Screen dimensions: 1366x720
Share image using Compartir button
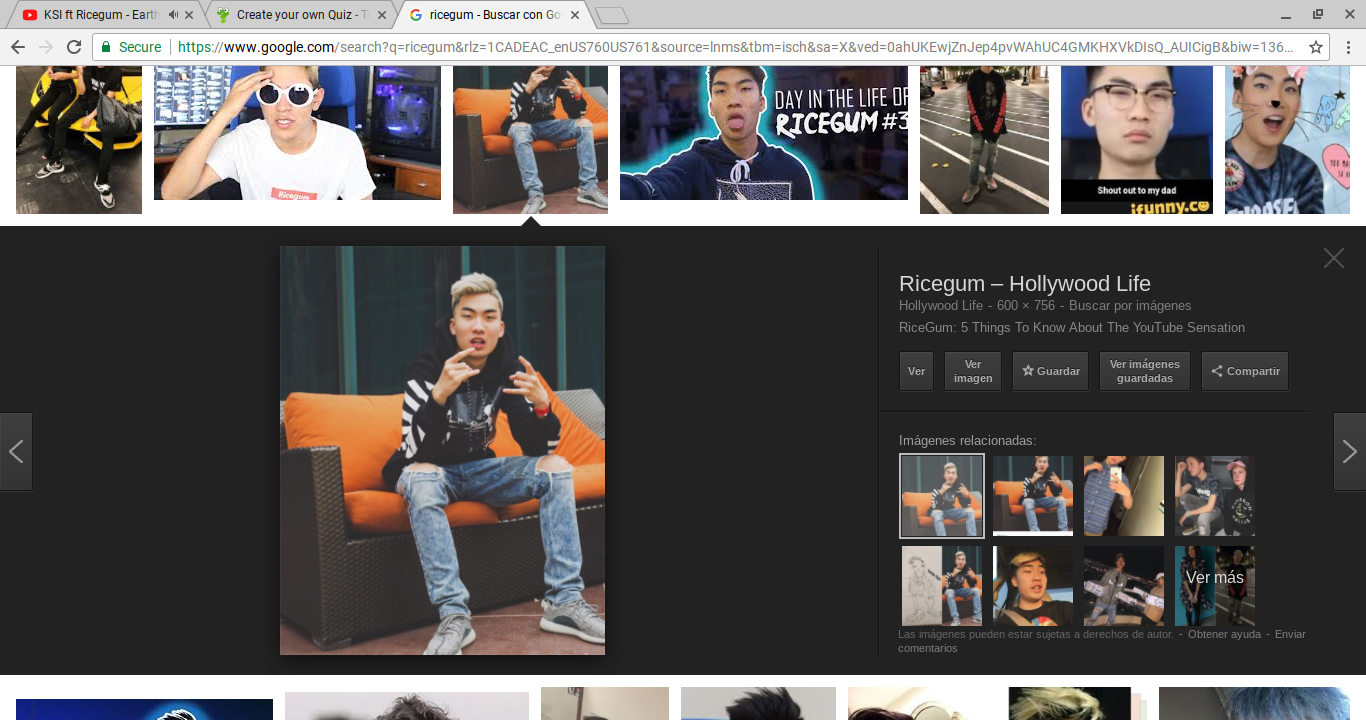click(1245, 371)
